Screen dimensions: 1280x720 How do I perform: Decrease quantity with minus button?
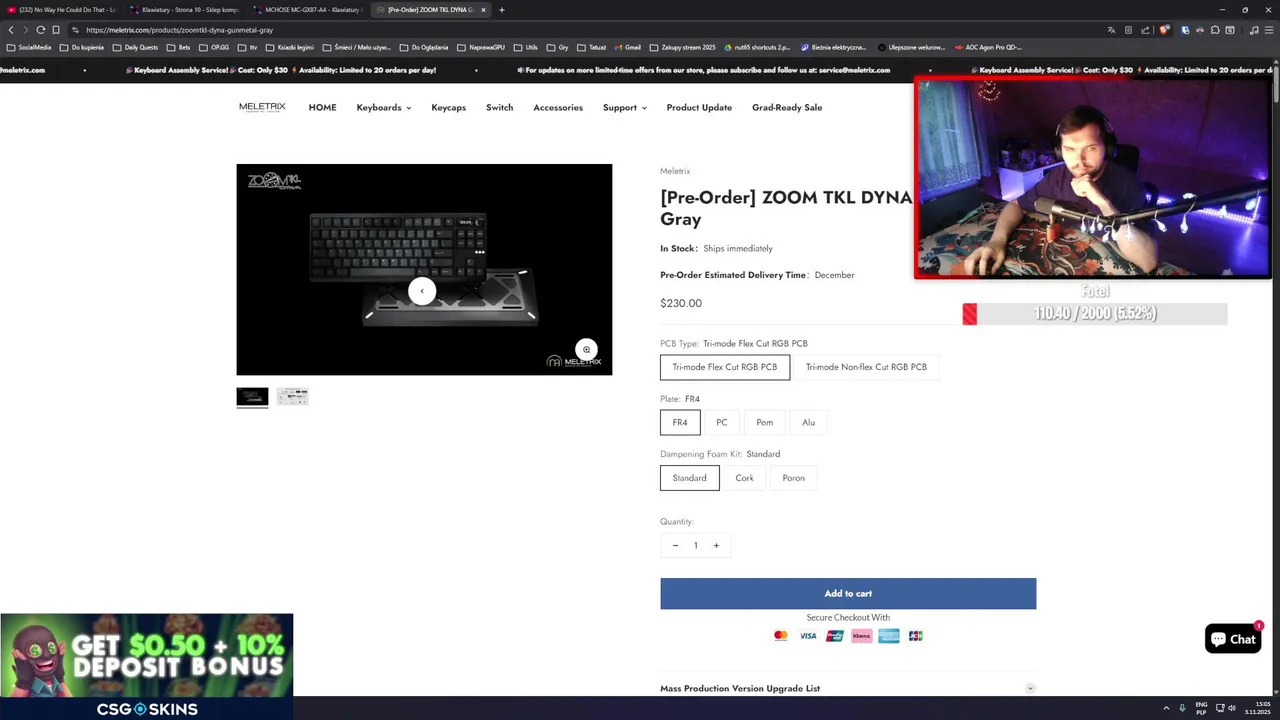[675, 545]
